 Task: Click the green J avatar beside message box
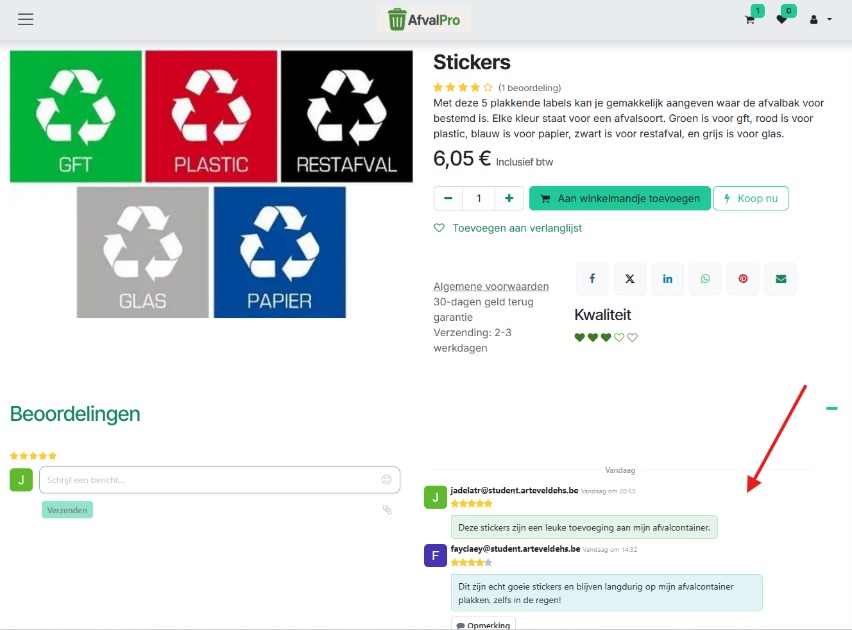[x=21, y=480]
